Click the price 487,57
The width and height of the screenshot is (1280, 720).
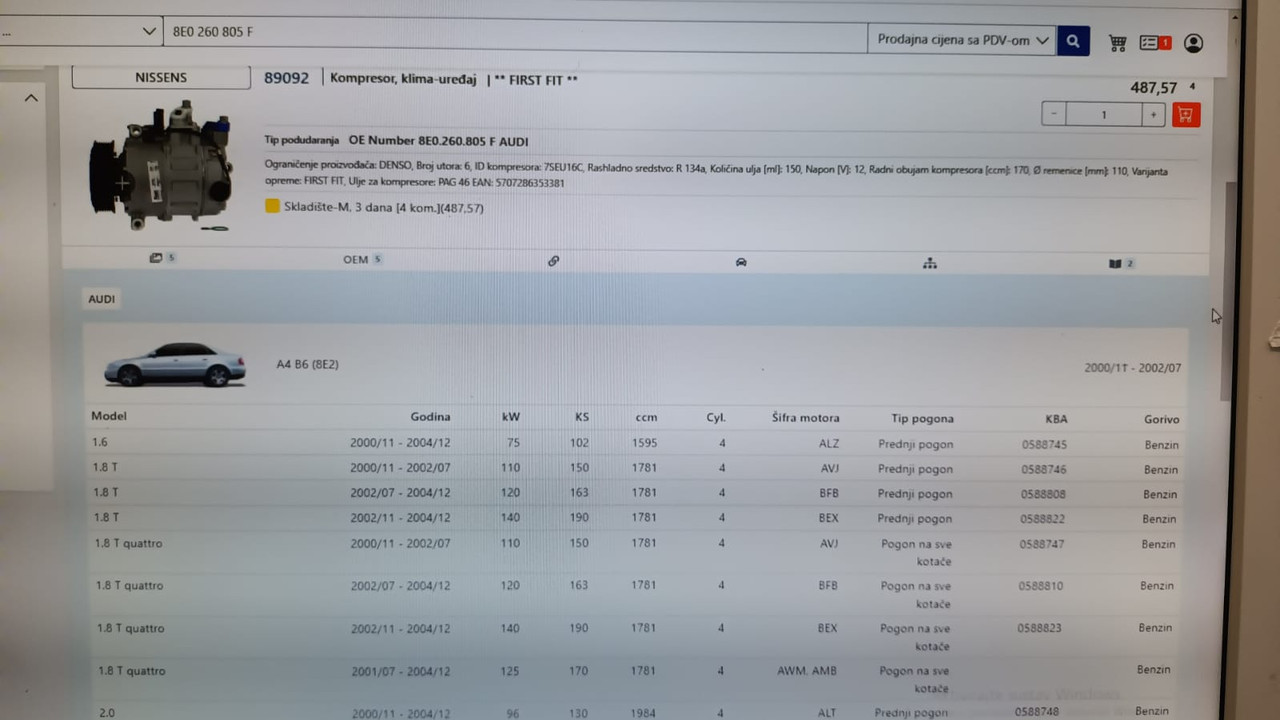[1154, 88]
